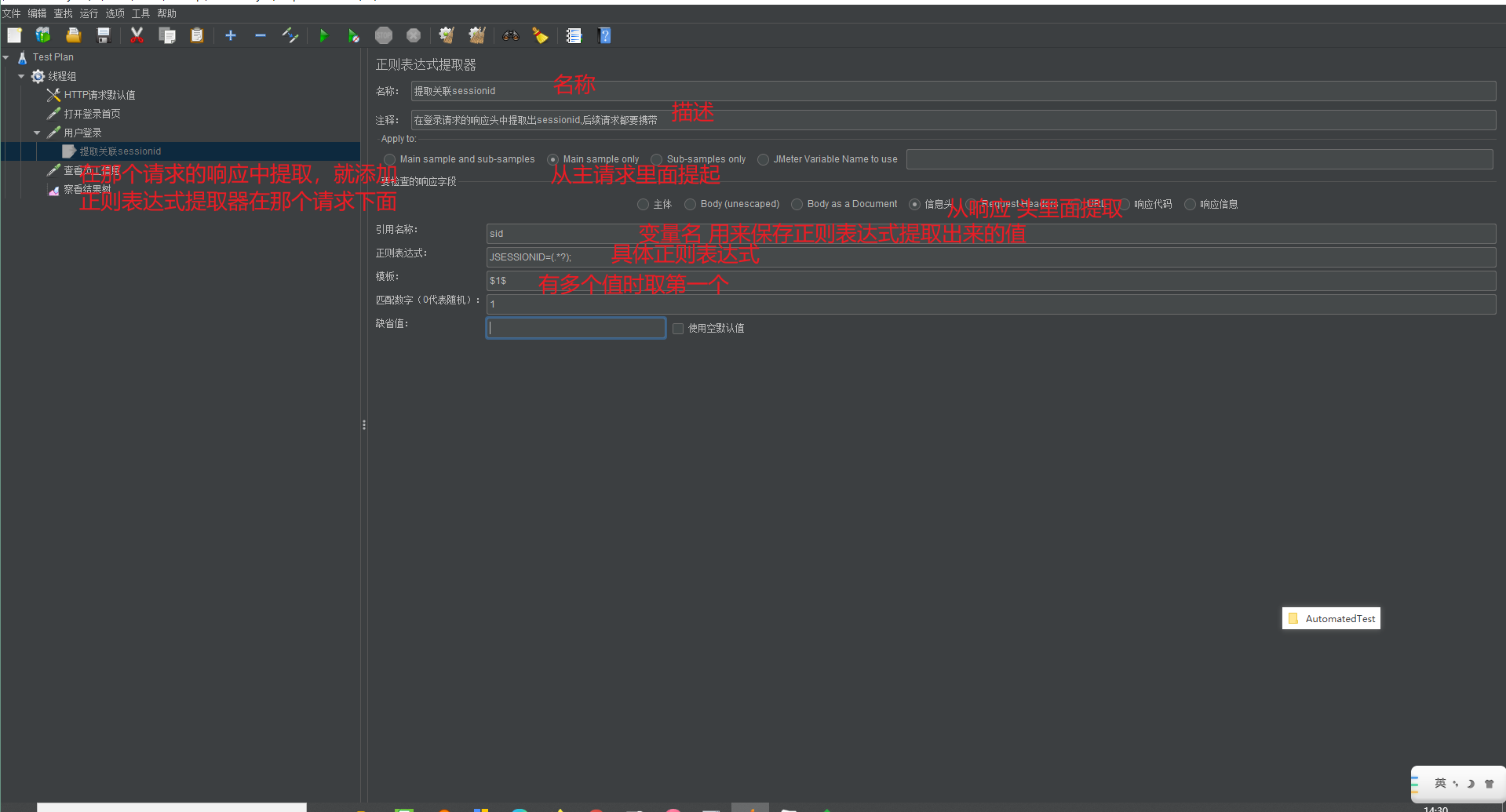Select 信息头 response headers radio button
The width and height of the screenshot is (1506, 812).
915,204
